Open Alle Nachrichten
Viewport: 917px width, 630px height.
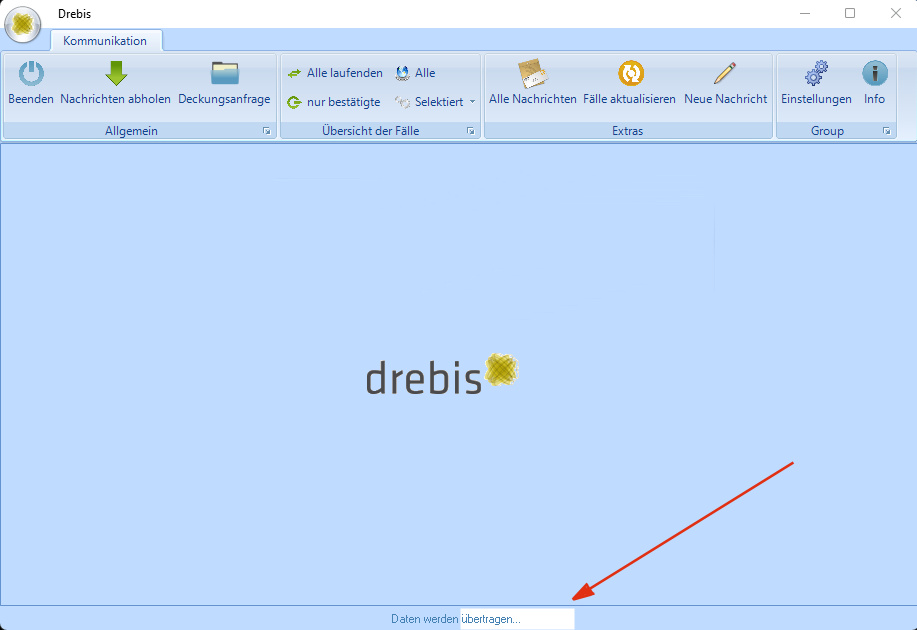533,84
